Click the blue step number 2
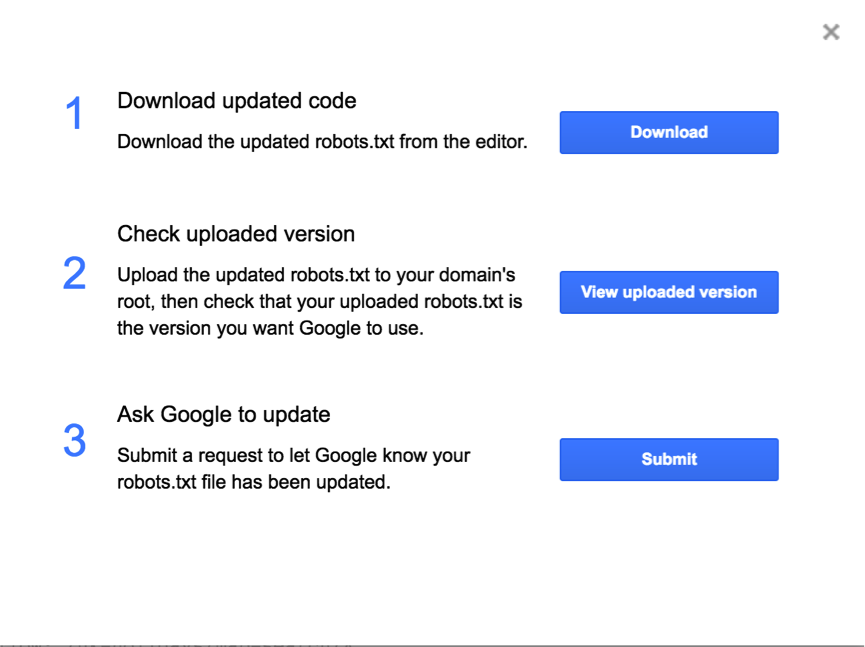This screenshot has width=865, height=647. 75,274
